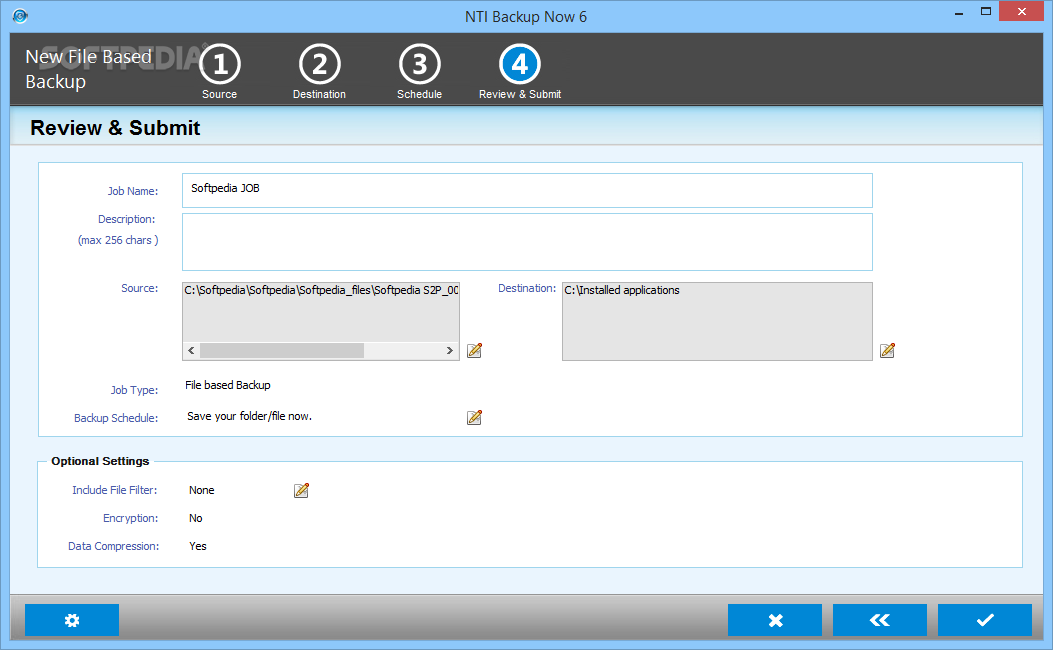This screenshot has width=1053, height=650.
Task: Maximize the NTI Backup Now window
Action: [x=986, y=11]
